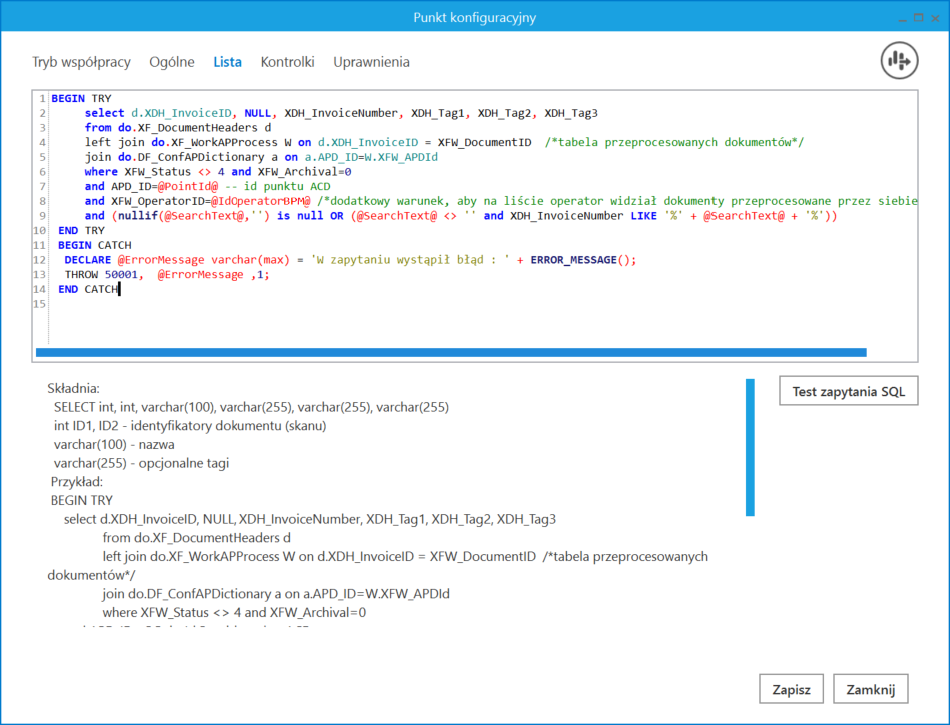Viewport: 950px width, 725px height.
Task: Select the Lista tab
Action: (227, 62)
